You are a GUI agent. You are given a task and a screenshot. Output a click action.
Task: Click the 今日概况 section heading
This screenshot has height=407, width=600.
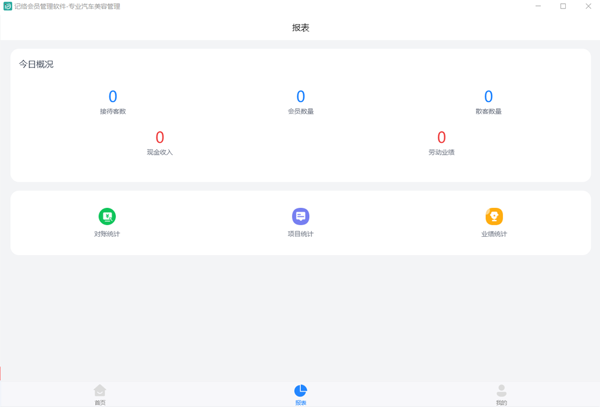pyautogui.click(x=36, y=64)
